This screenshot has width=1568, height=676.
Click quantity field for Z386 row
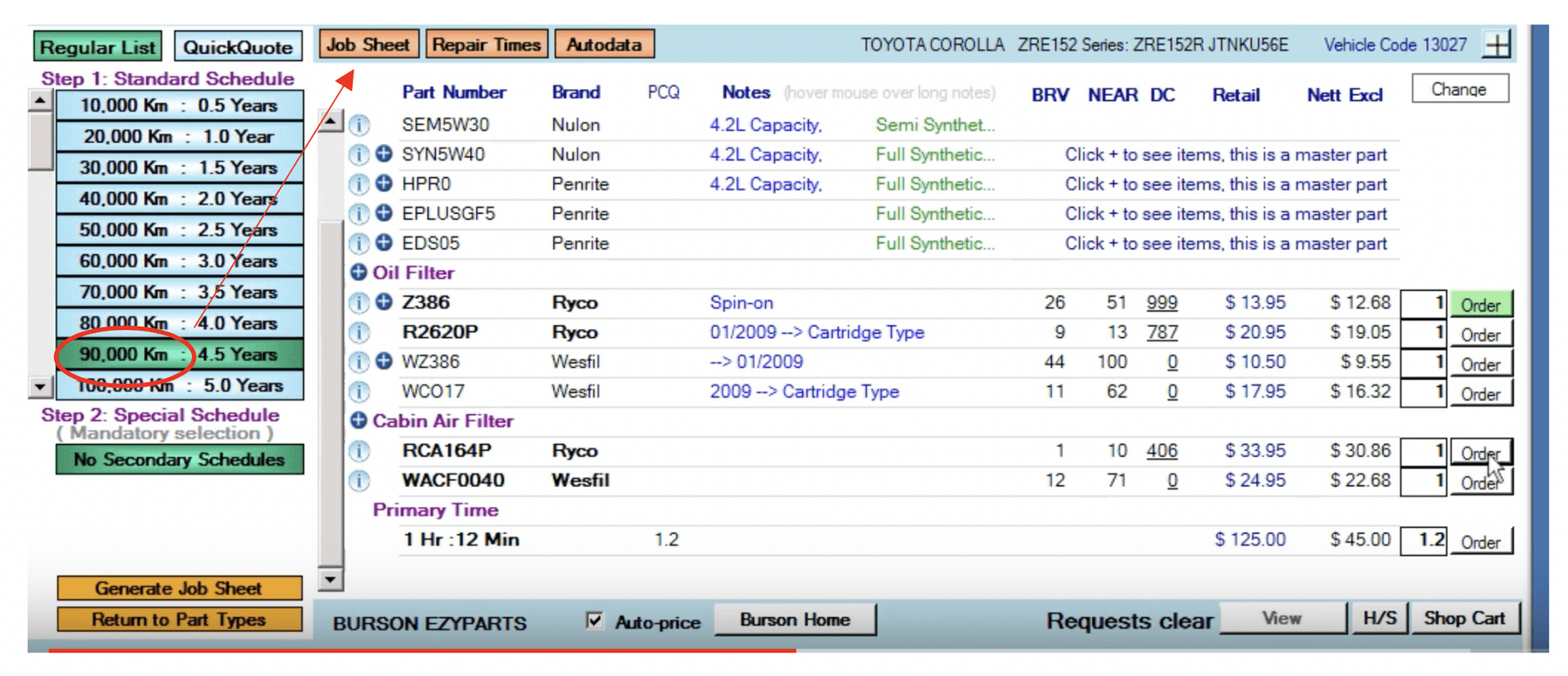[1424, 304]
